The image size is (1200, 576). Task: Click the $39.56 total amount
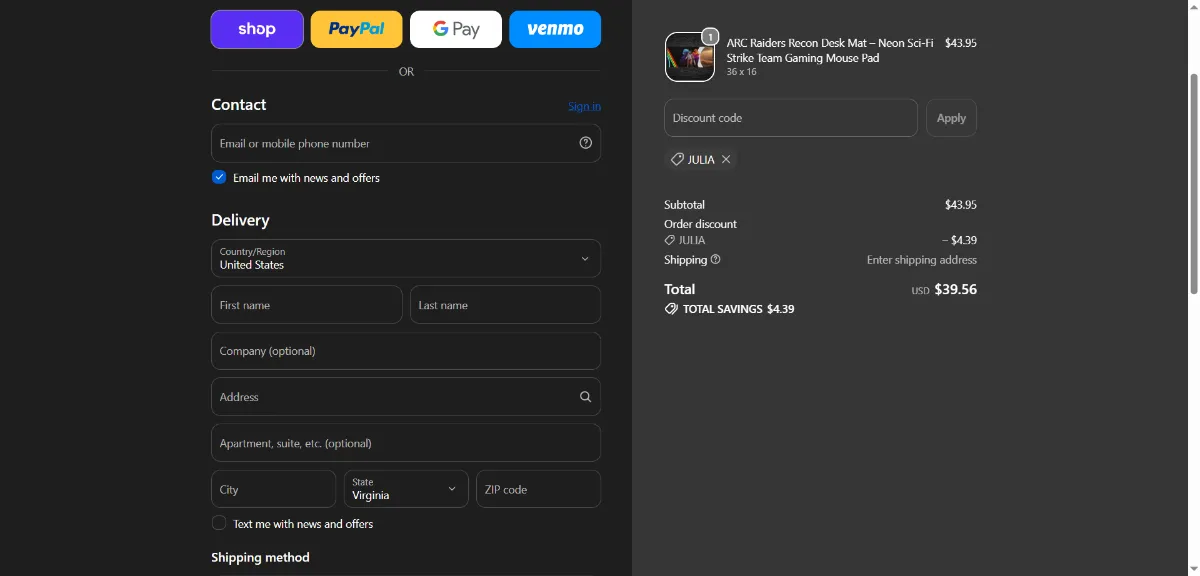(x=955, y=289)
